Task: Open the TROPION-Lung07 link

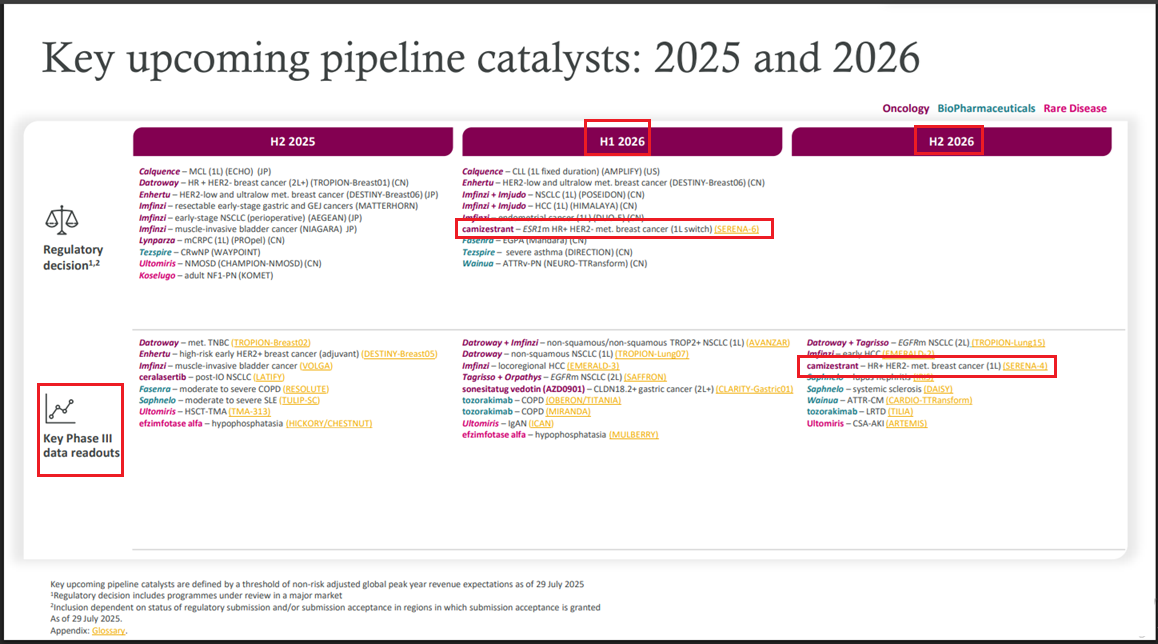Action: pyautogui.click(x=652, y=354)
